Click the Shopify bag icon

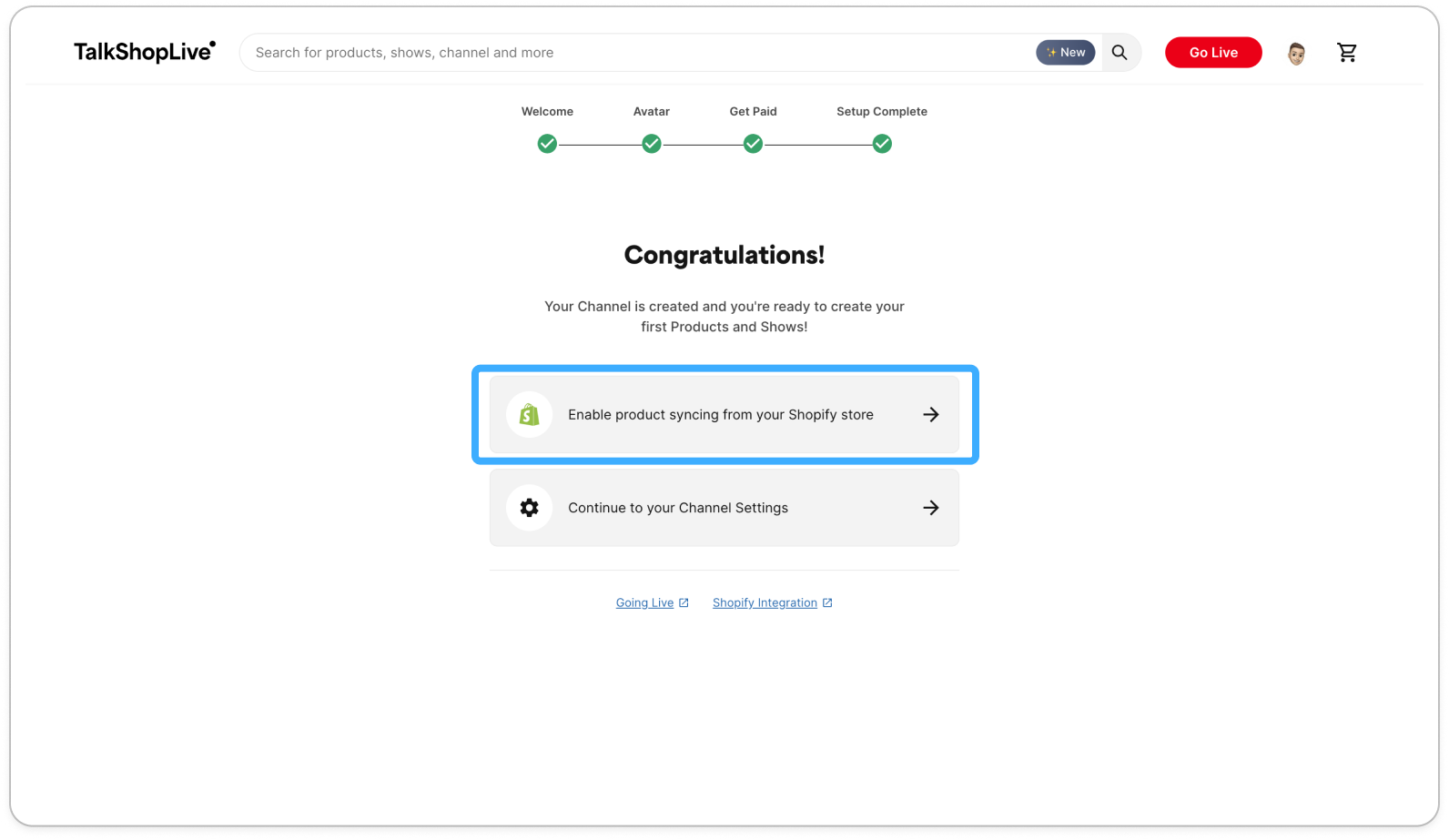click(x=530, y=415)
